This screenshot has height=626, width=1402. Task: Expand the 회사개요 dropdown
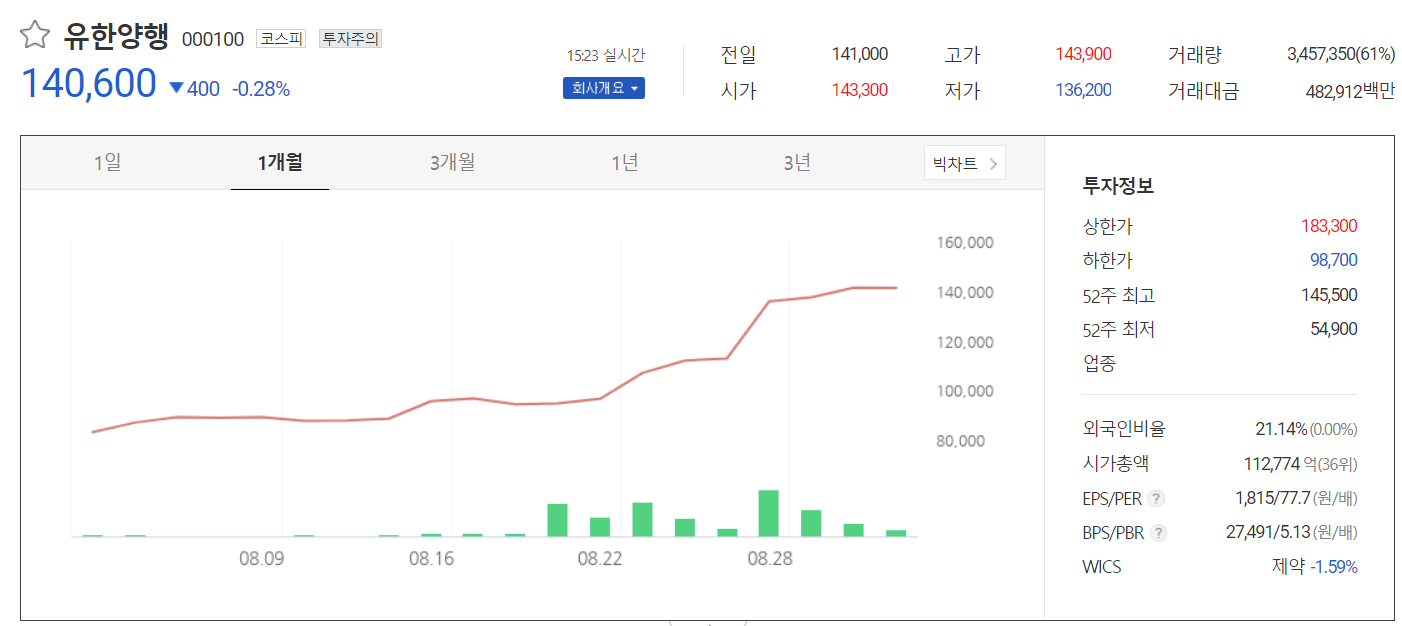[x=603, y=88]
